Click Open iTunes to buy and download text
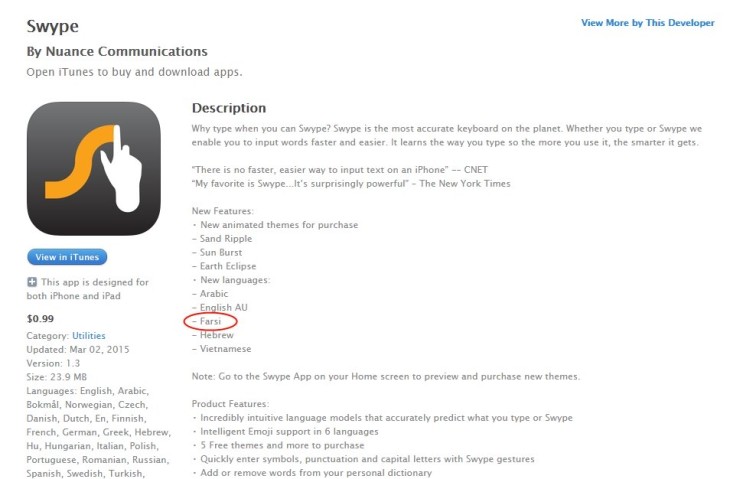This screenshot has width=730, height=479. click(134, 72)
